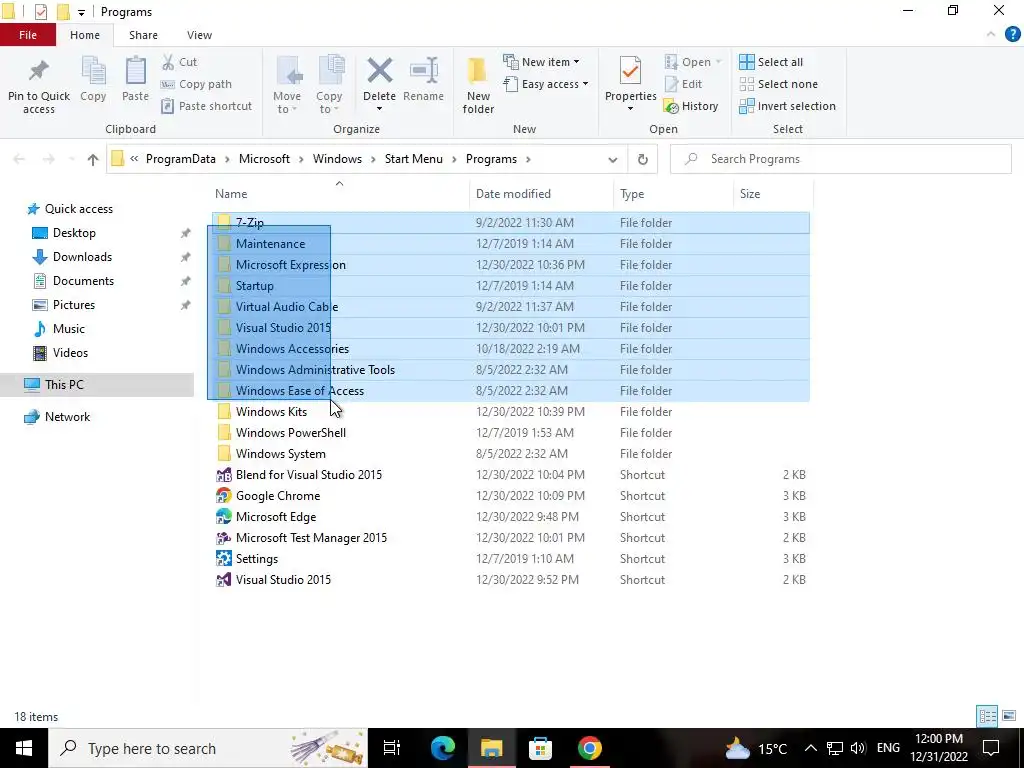This screenshot has width=1024, height=768.
Task: Expand the Open command dropdown
Action: (x=718, y=62)
